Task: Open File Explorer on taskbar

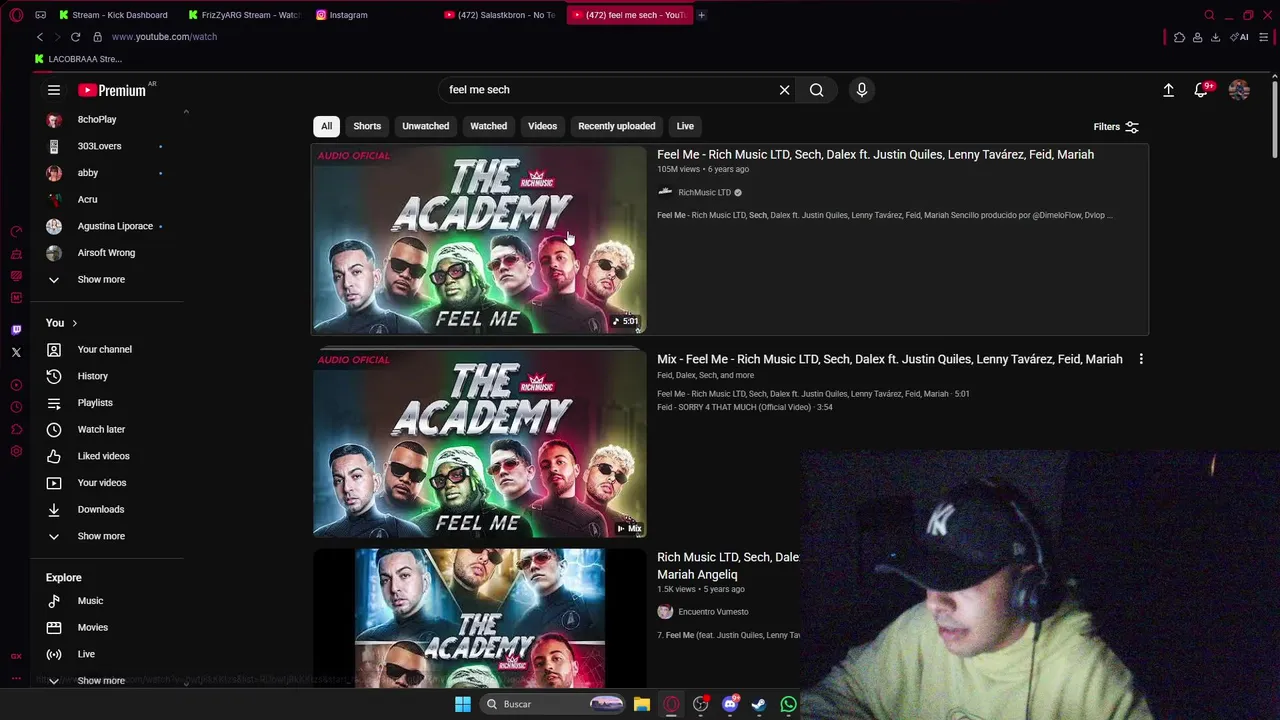Action: click(642, 704)
